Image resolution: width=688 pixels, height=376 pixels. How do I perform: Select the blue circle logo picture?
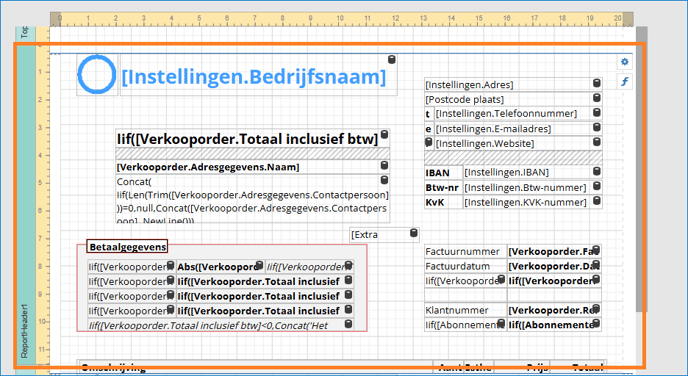[x=97, y=75]
